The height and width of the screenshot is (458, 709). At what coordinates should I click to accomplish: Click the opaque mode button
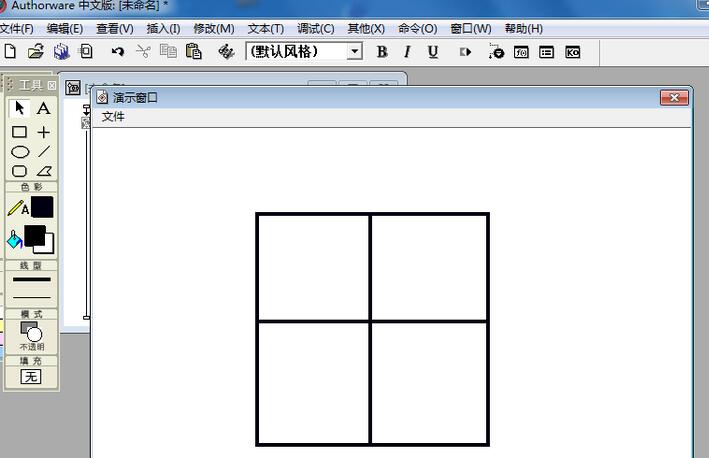pyautogui.click(x=31, y=336)
